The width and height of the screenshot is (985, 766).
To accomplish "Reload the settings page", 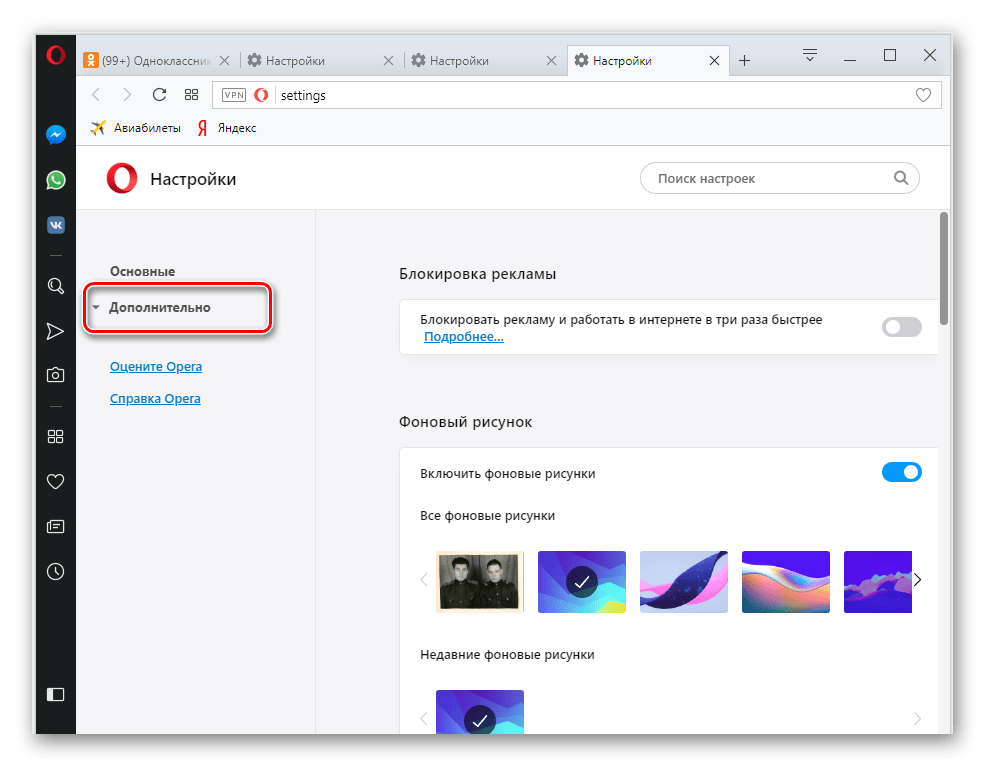I will pyautogui.click(x=159, y=94).
